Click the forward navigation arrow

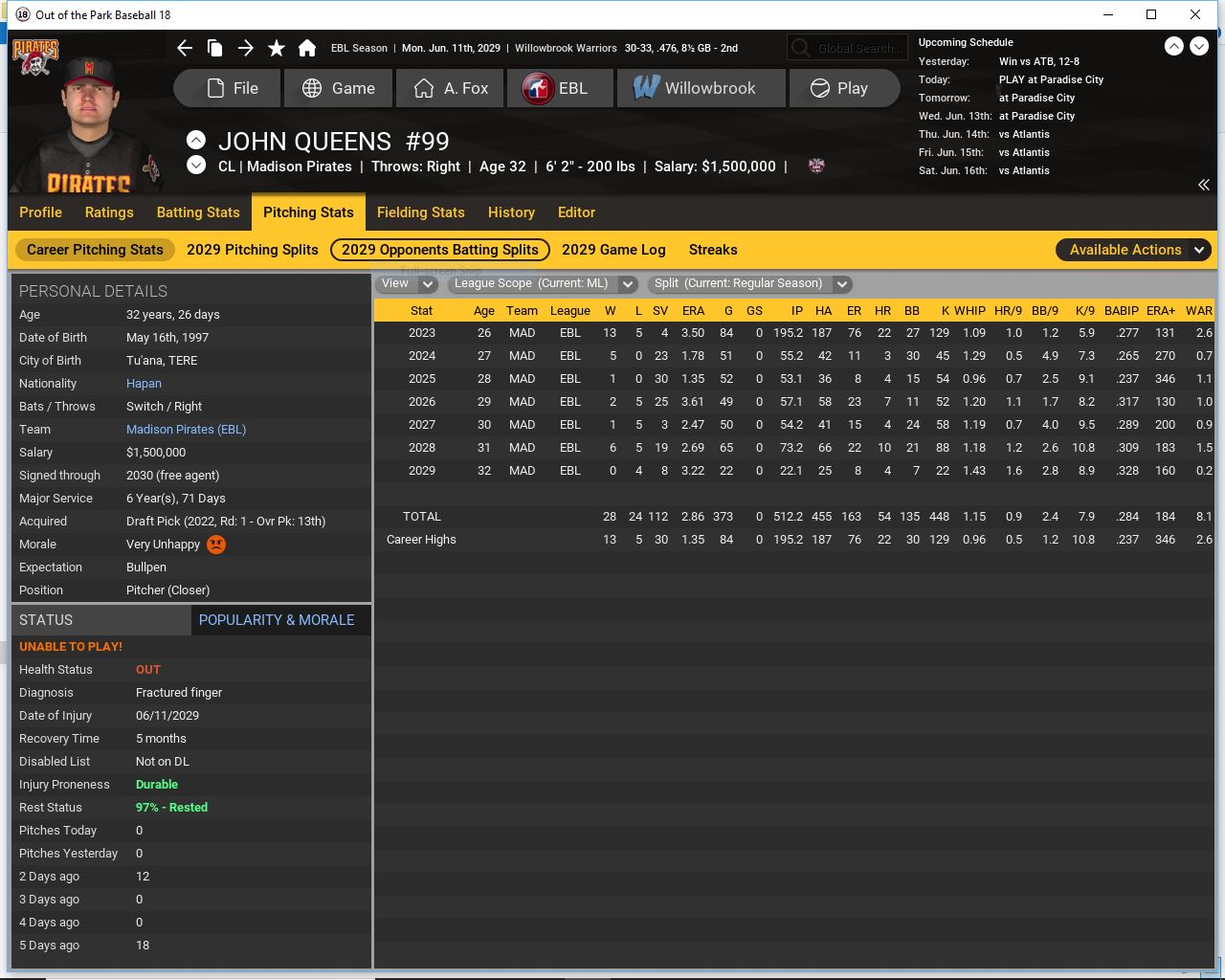point(246,48)
